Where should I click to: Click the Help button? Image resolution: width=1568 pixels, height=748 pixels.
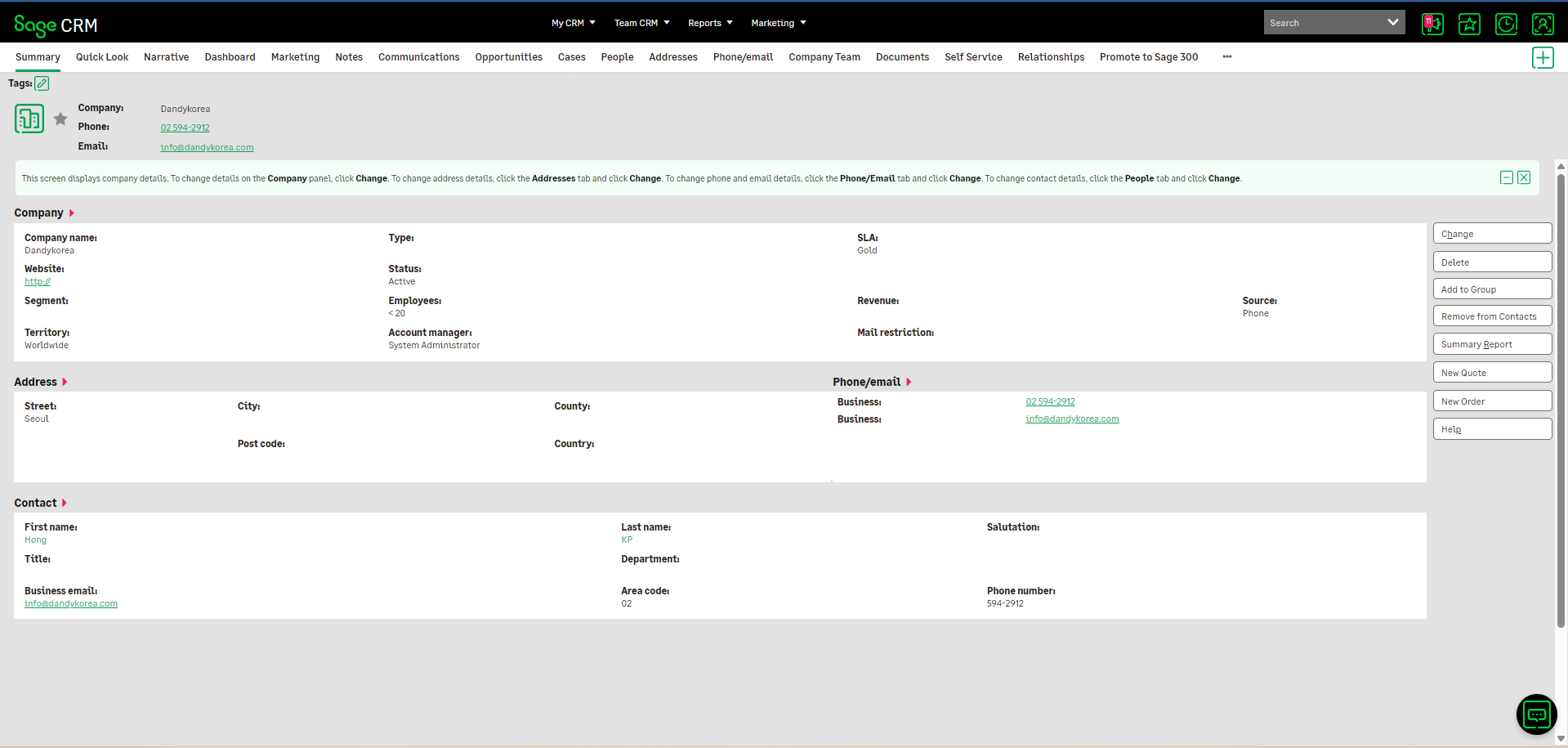click(1492, 428)
